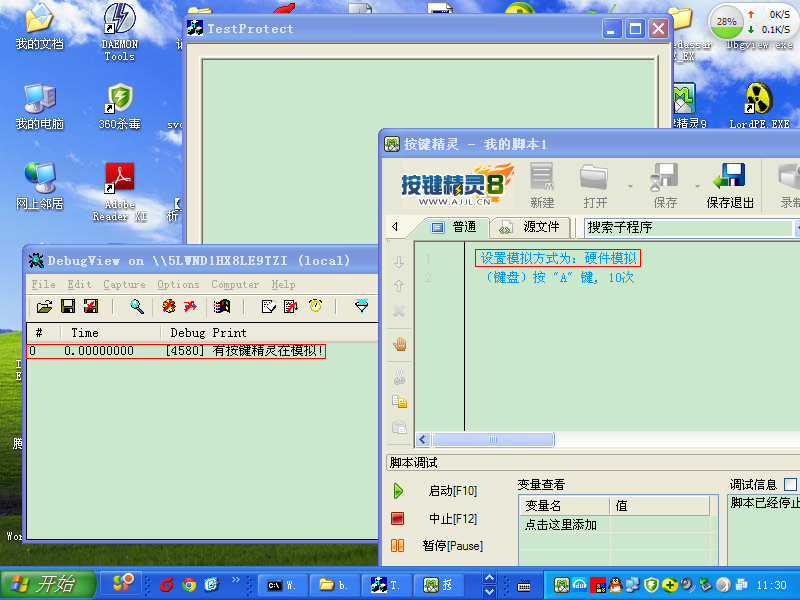Open LordPE.EXE desktop icon

(x=759, y=106)
